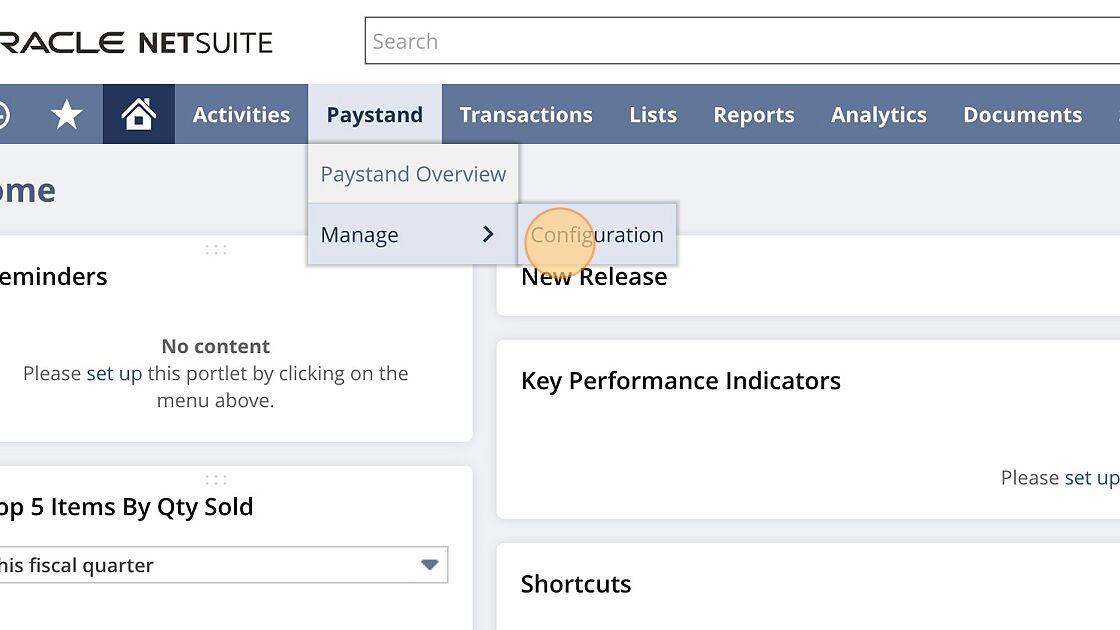This screenshot has height=630, width=1120.
Task: Open the Paystand menu
Action: 374,114
